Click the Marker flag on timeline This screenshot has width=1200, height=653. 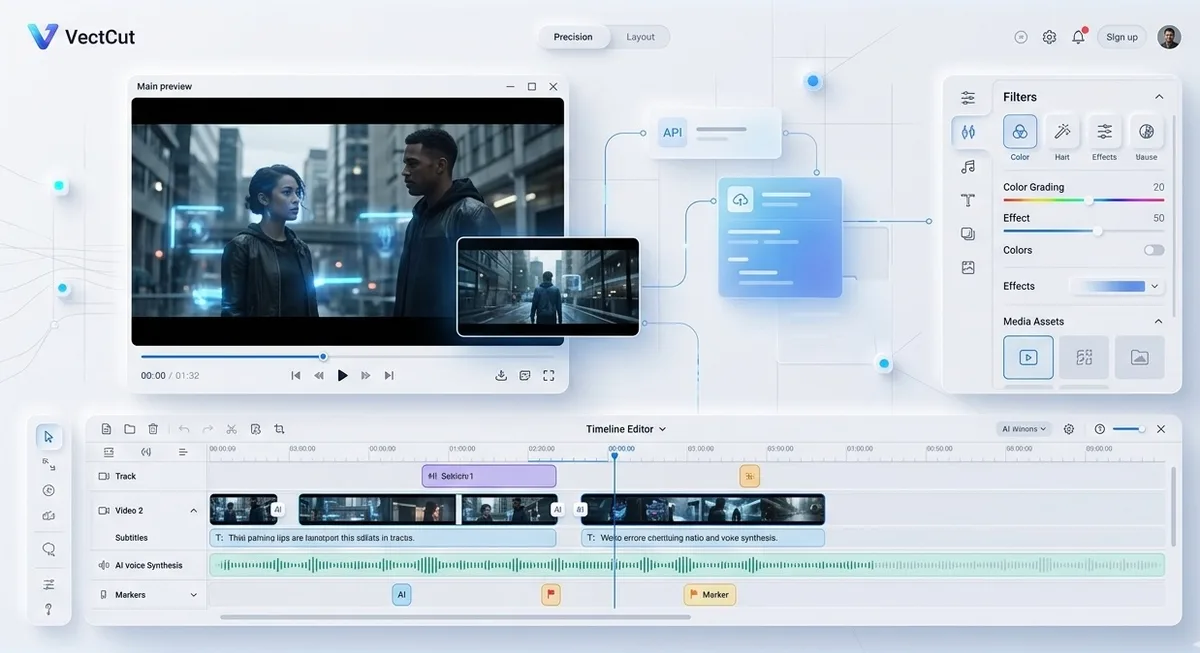click(710, 595)
